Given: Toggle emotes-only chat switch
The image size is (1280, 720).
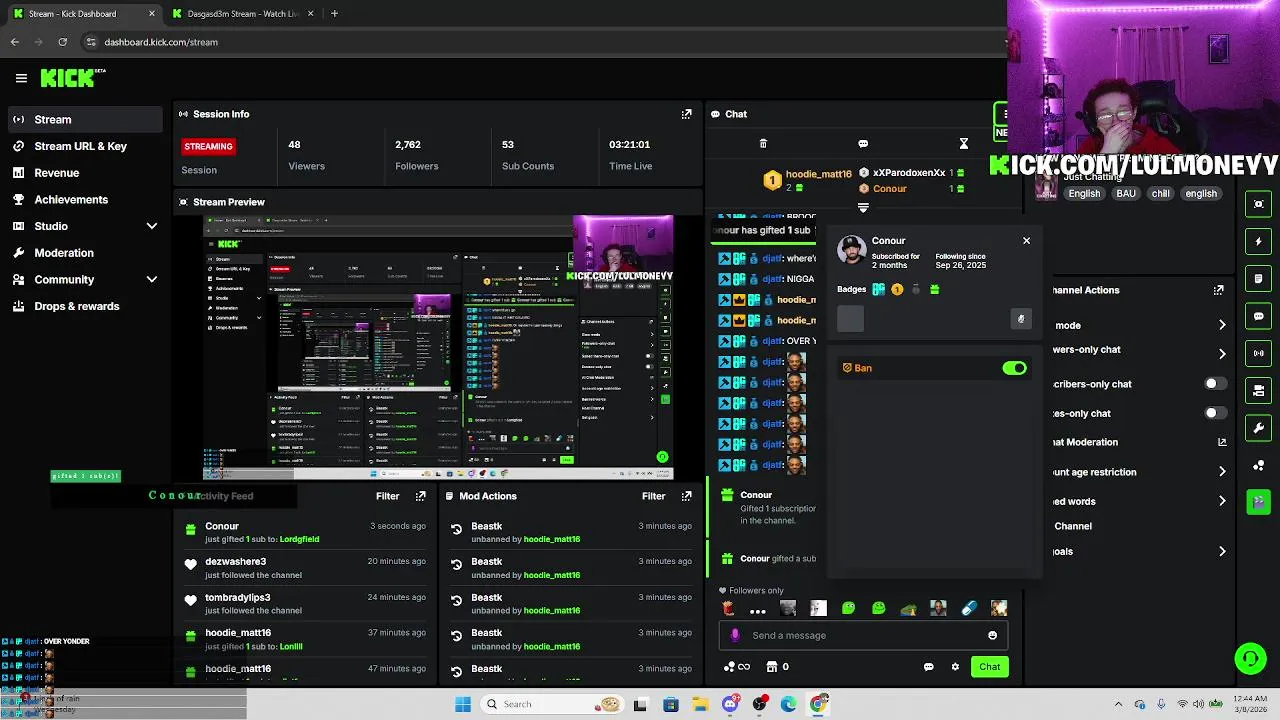Looking at the screenshot, I should click(x=1214, y=413).
